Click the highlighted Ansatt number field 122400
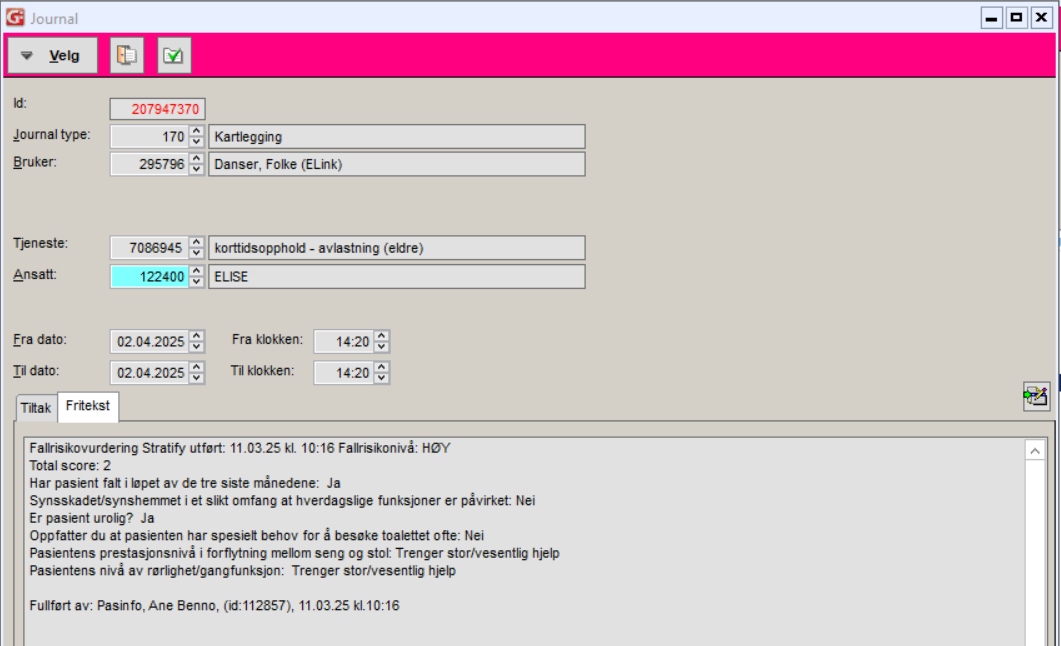The width and height of the screenshot is (1061, 646). pos(149,277)
